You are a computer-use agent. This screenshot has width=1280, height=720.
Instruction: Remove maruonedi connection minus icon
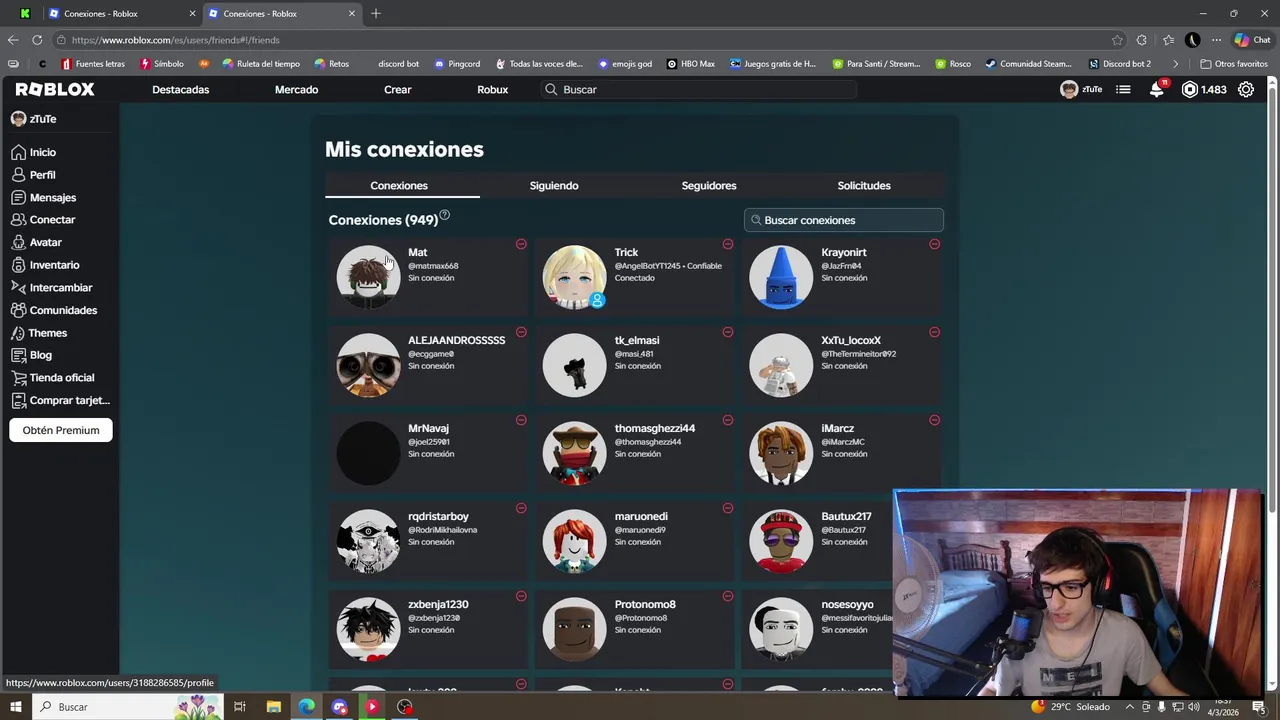point(728,508)
